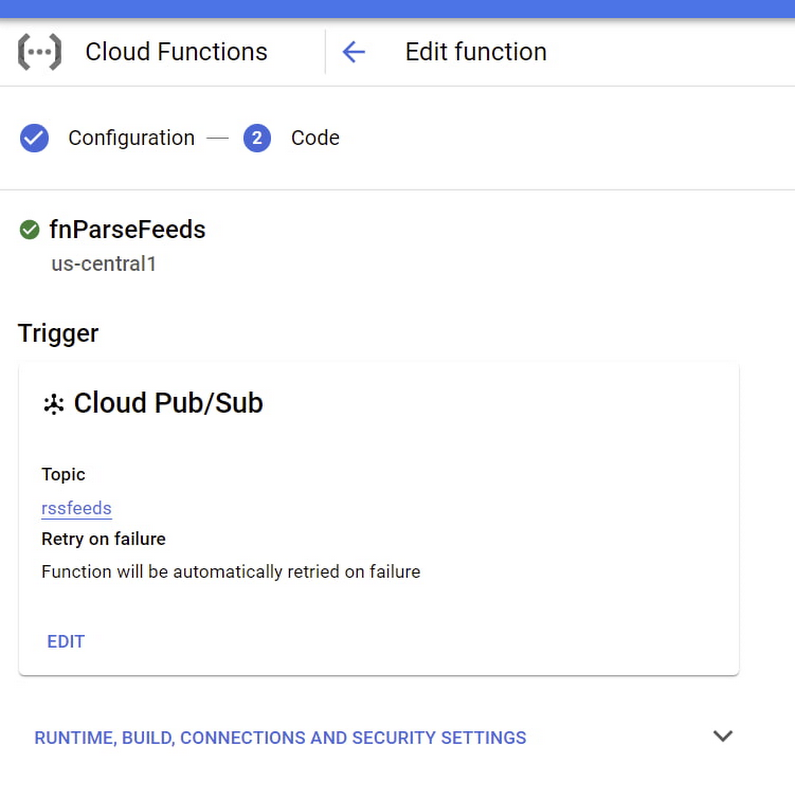Click the Cloud Functions product title
The width and height of the screenshot is (795, 800).
[x=176, y=52]
